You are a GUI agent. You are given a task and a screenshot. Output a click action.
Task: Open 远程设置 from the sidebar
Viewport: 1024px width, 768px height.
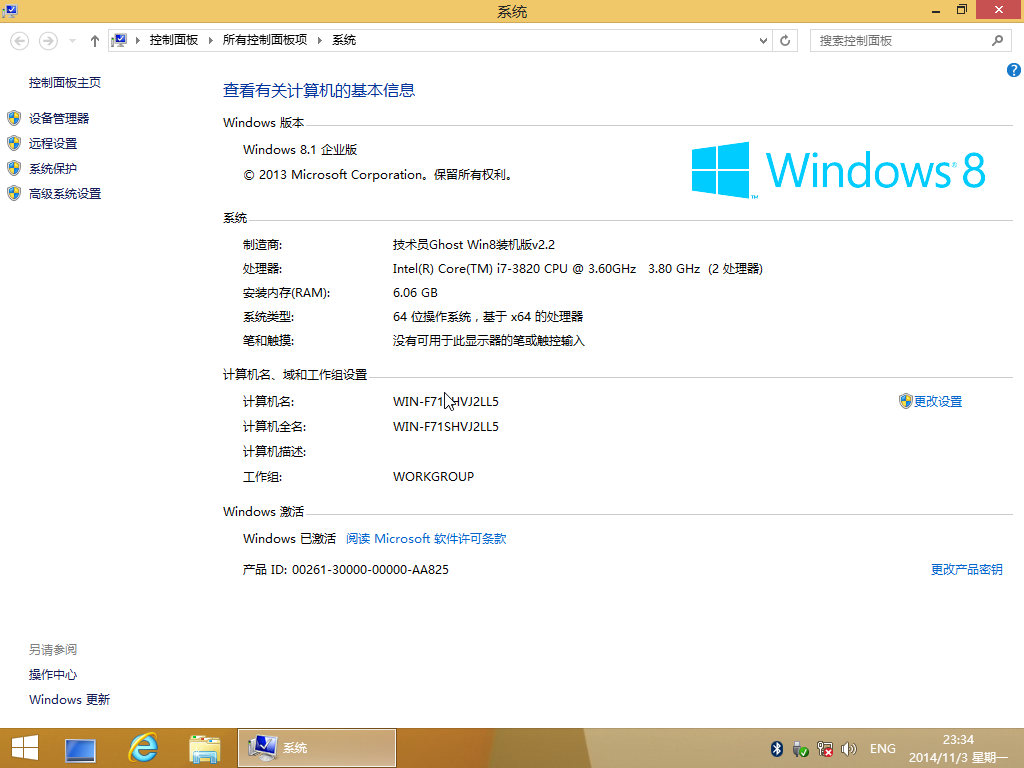pyautogui.click(x=53, y=144)
